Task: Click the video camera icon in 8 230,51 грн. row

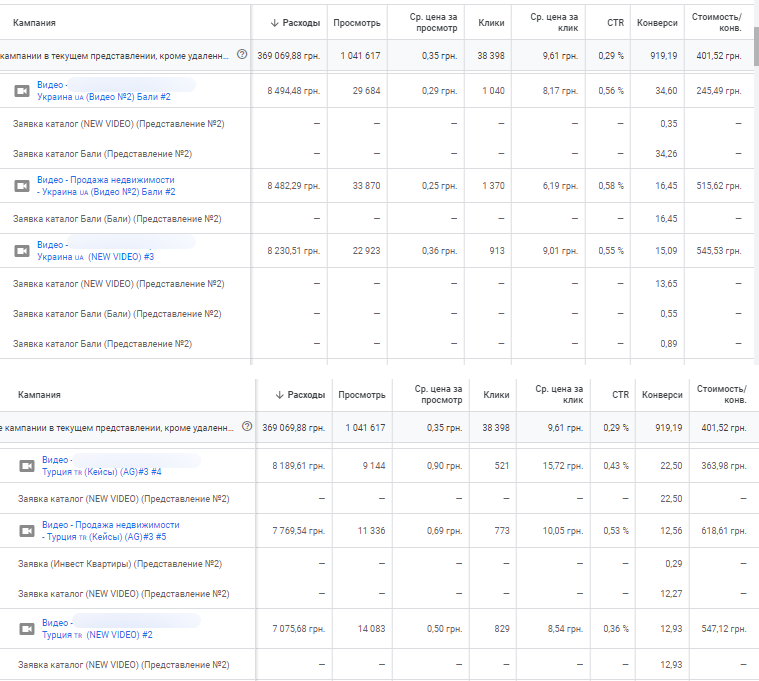Action: (x=22, y=251)
